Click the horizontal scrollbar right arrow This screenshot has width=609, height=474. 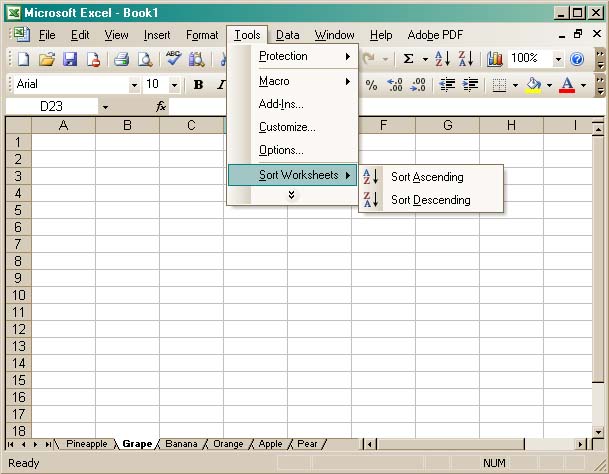tap(581, 444)
